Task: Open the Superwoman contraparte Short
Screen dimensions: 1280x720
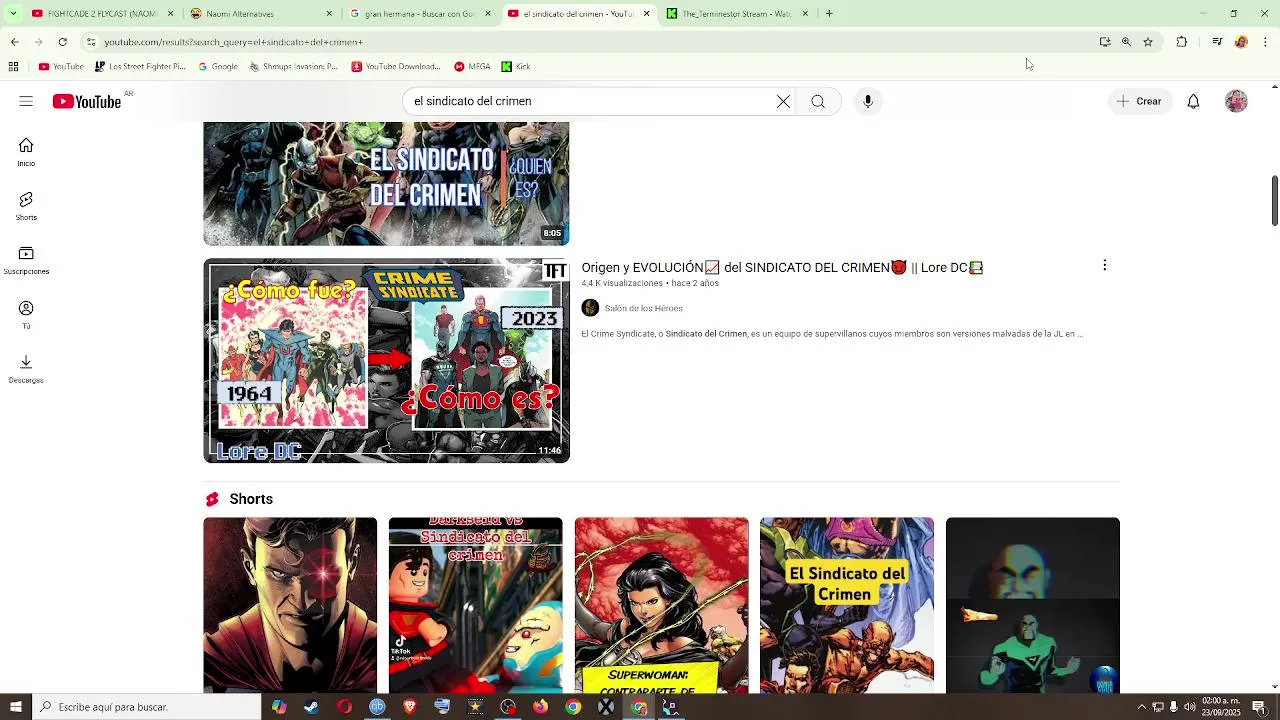Action: pos(662,605)
